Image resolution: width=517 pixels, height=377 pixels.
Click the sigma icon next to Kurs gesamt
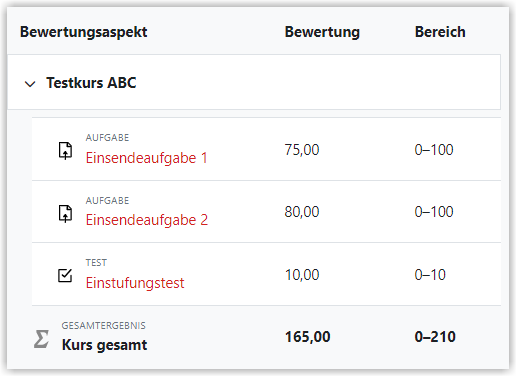pos(42,339)
